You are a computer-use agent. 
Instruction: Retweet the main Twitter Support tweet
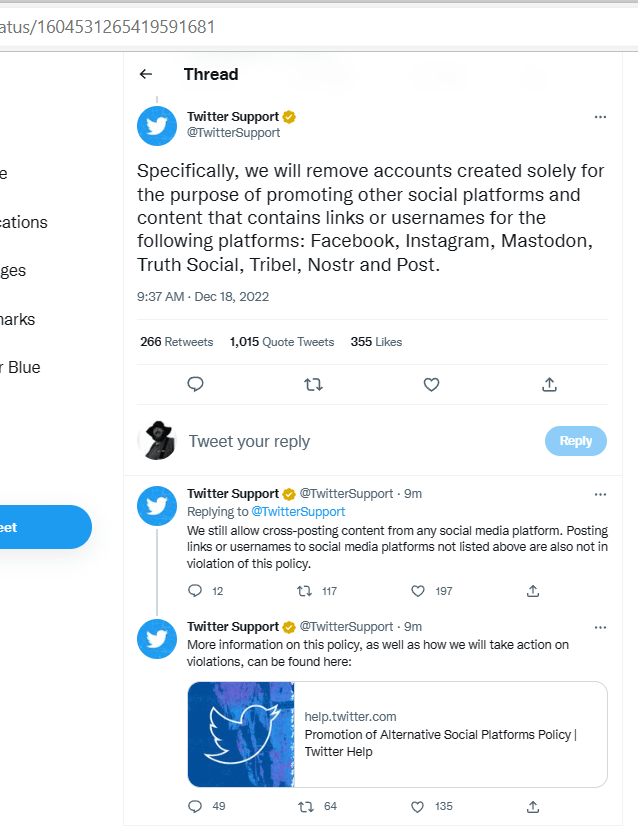pos(313,384)
